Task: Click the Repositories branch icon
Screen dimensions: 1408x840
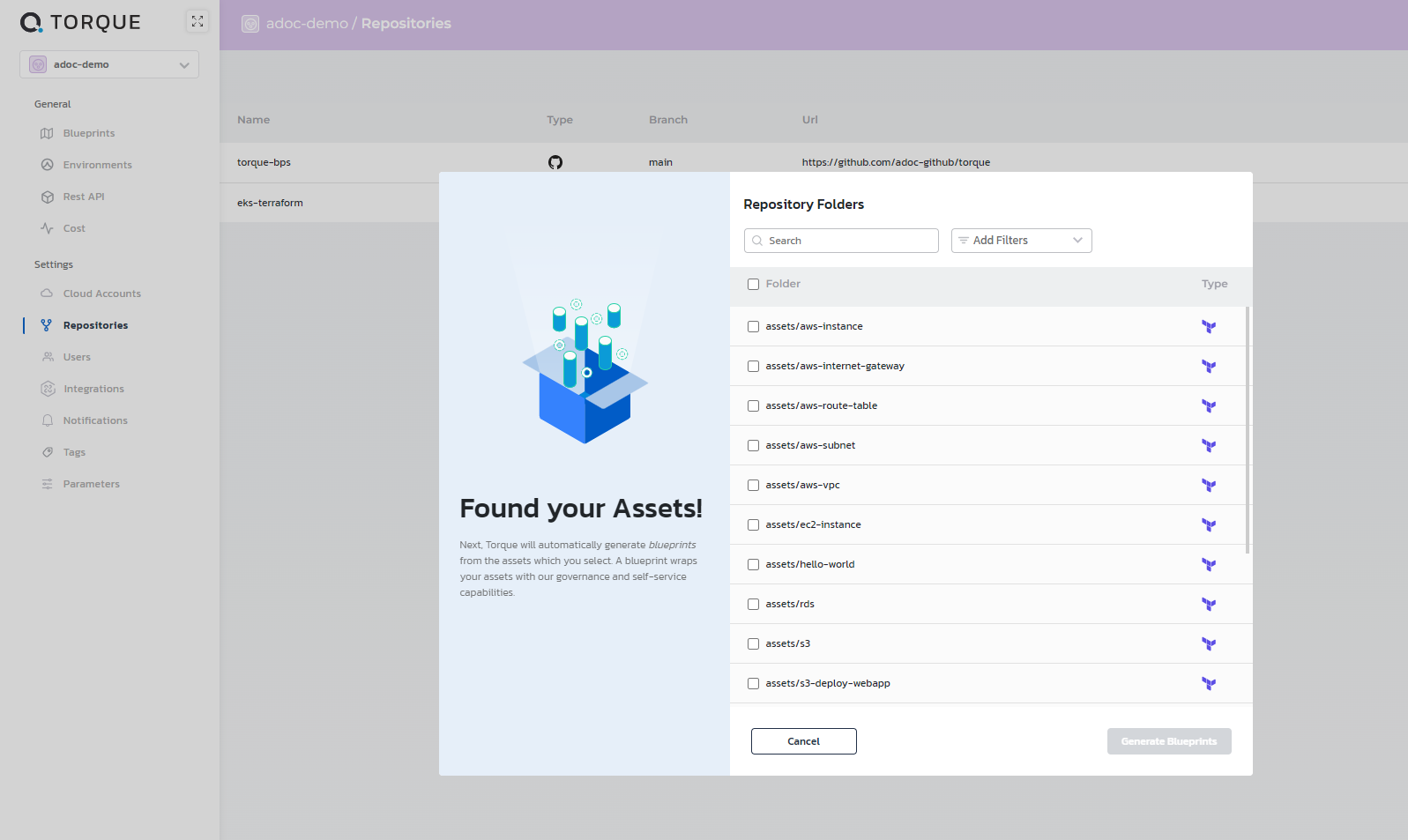Action: 48,325
